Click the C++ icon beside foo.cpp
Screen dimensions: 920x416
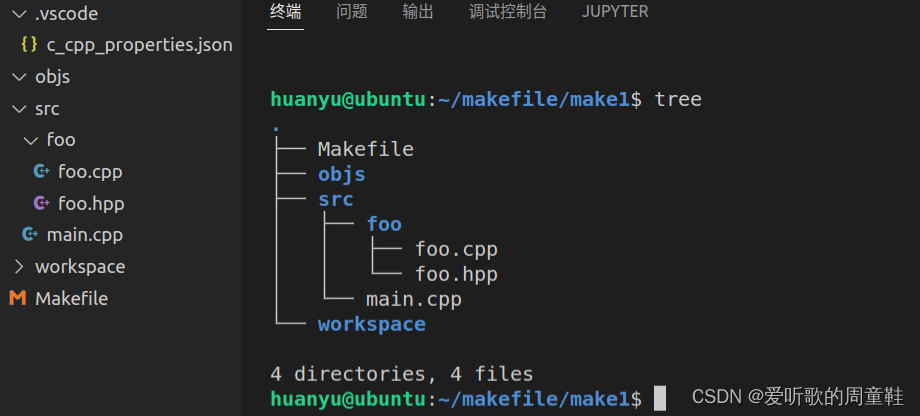42,171
